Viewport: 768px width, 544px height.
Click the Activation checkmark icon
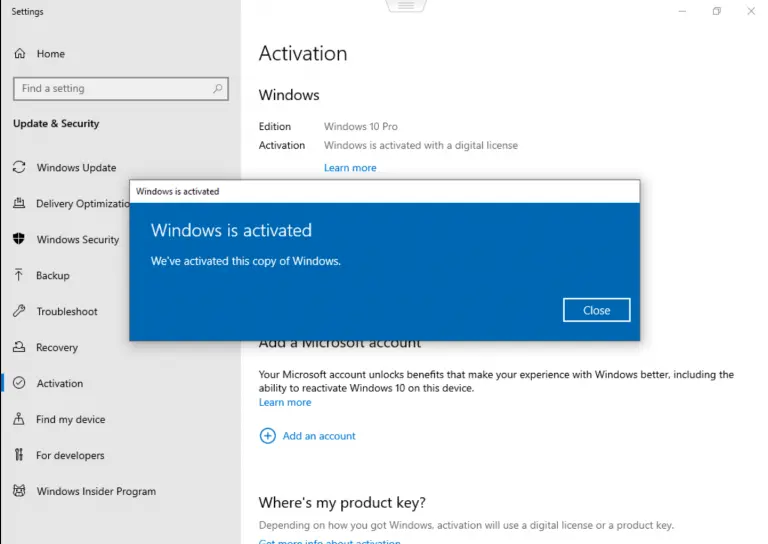19,383
